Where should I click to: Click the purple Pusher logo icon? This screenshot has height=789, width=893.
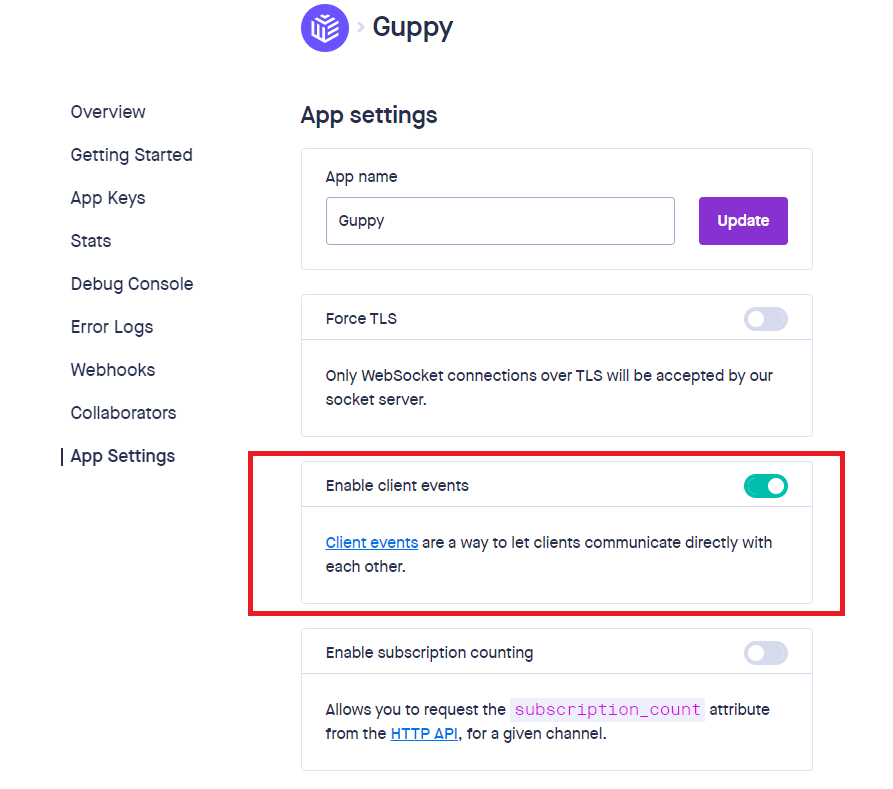325,28
